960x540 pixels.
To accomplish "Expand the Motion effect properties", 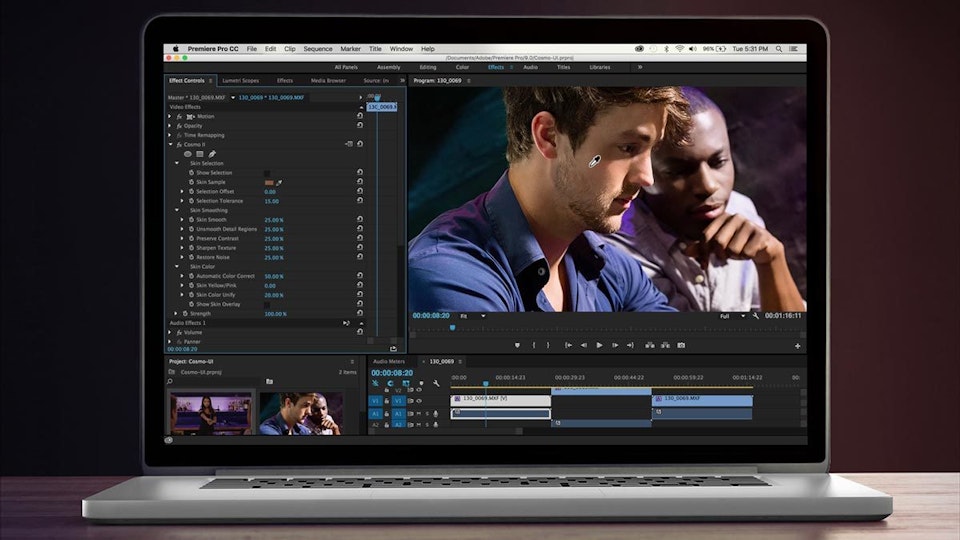I will 170,116.
